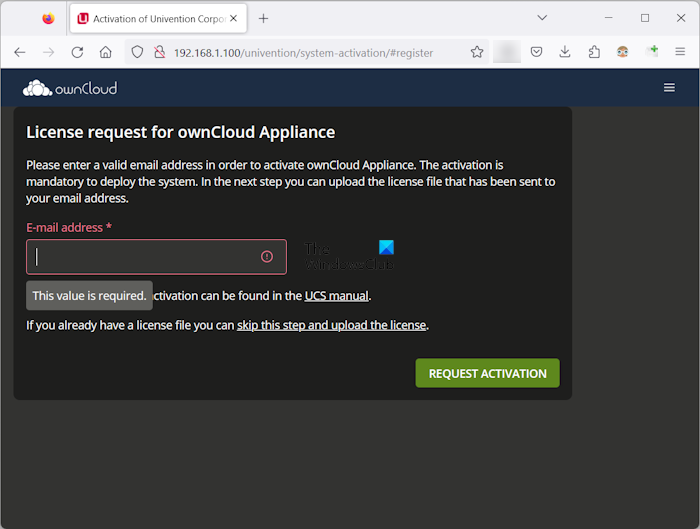Open the Firefox extensions menu
Image resolution: width=700 pixels, height=529 pixels.
point(594,52)
